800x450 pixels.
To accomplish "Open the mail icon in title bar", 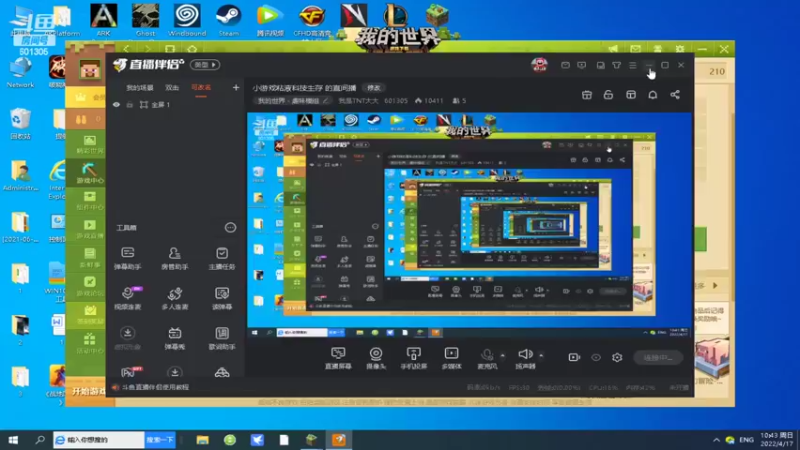I will [x=565, y=65].
